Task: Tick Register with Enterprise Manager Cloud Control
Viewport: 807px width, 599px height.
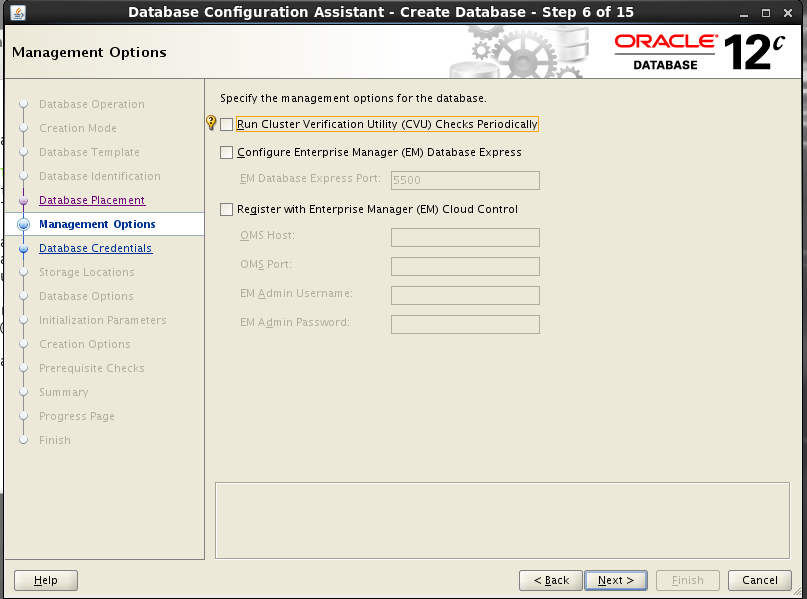Action: point(226,209)
